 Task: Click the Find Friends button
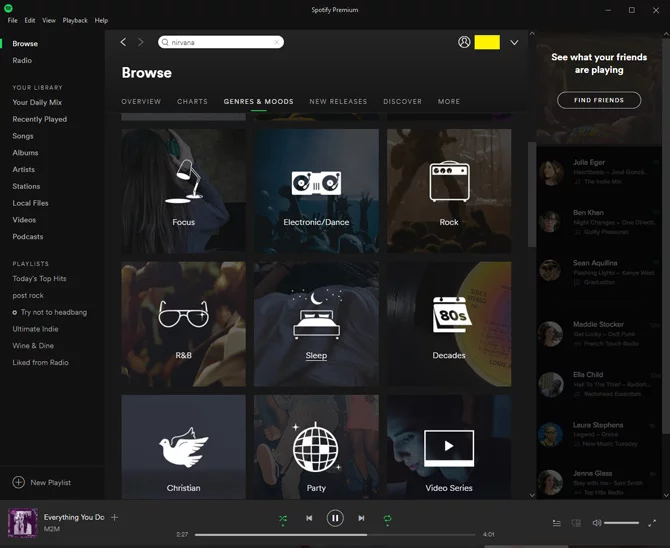point(599,100)
